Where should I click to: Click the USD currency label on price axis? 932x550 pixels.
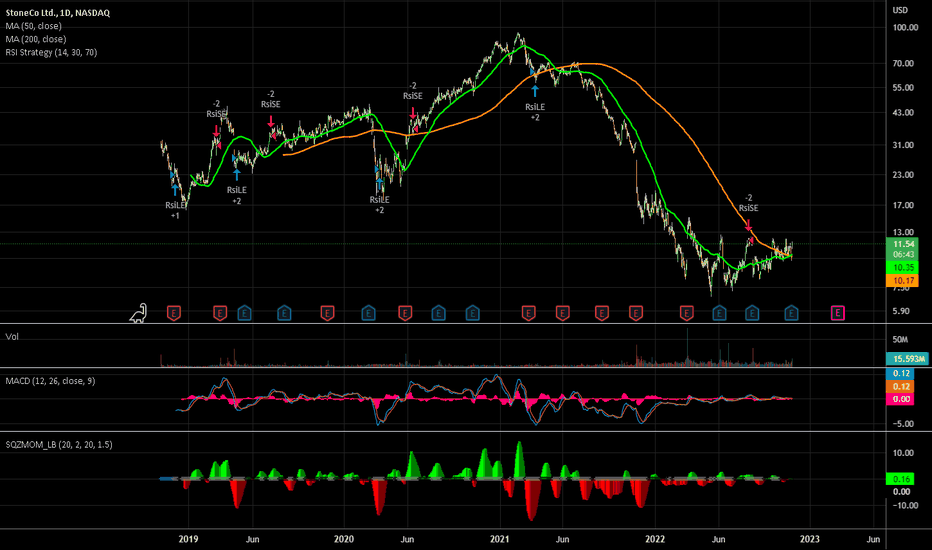(x=900, y=10)
